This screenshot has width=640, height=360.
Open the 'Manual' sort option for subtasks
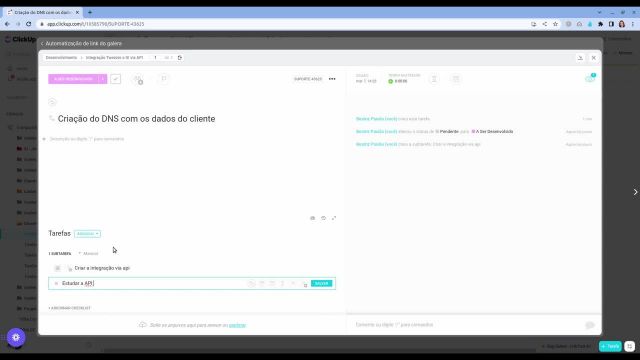pyautogui.click(x=88, y=254)
